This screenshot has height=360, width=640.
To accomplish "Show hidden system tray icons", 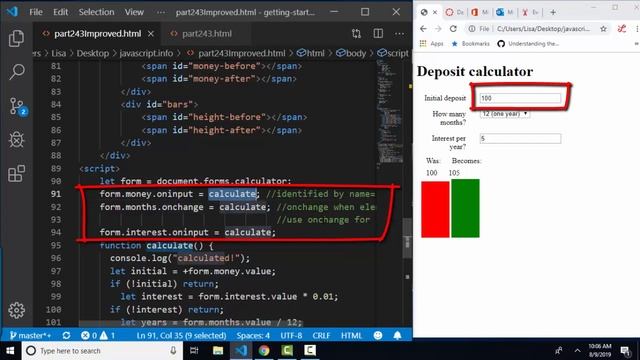I will tap(577, 351).
